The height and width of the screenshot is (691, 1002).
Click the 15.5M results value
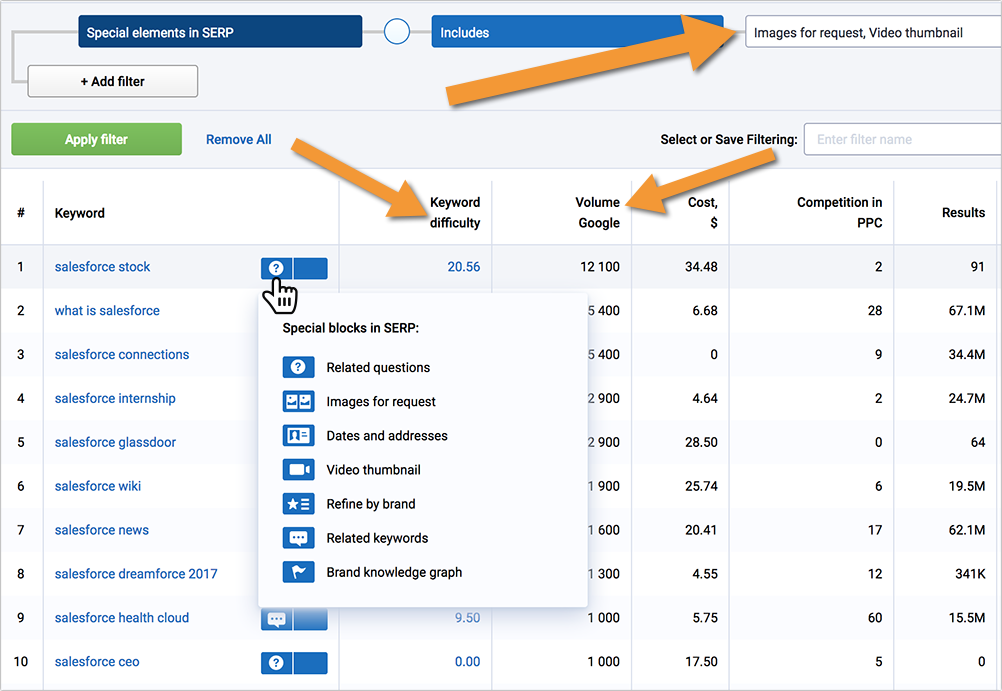966,617
